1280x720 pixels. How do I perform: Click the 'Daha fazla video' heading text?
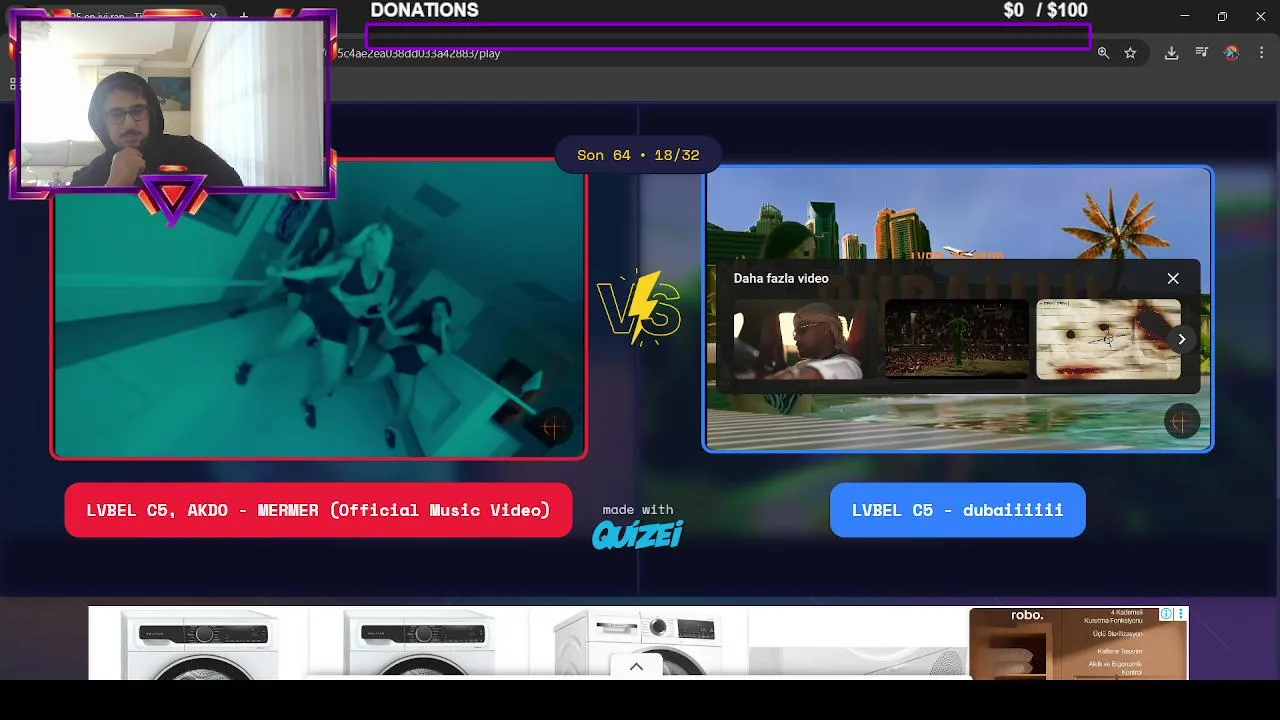781,278
